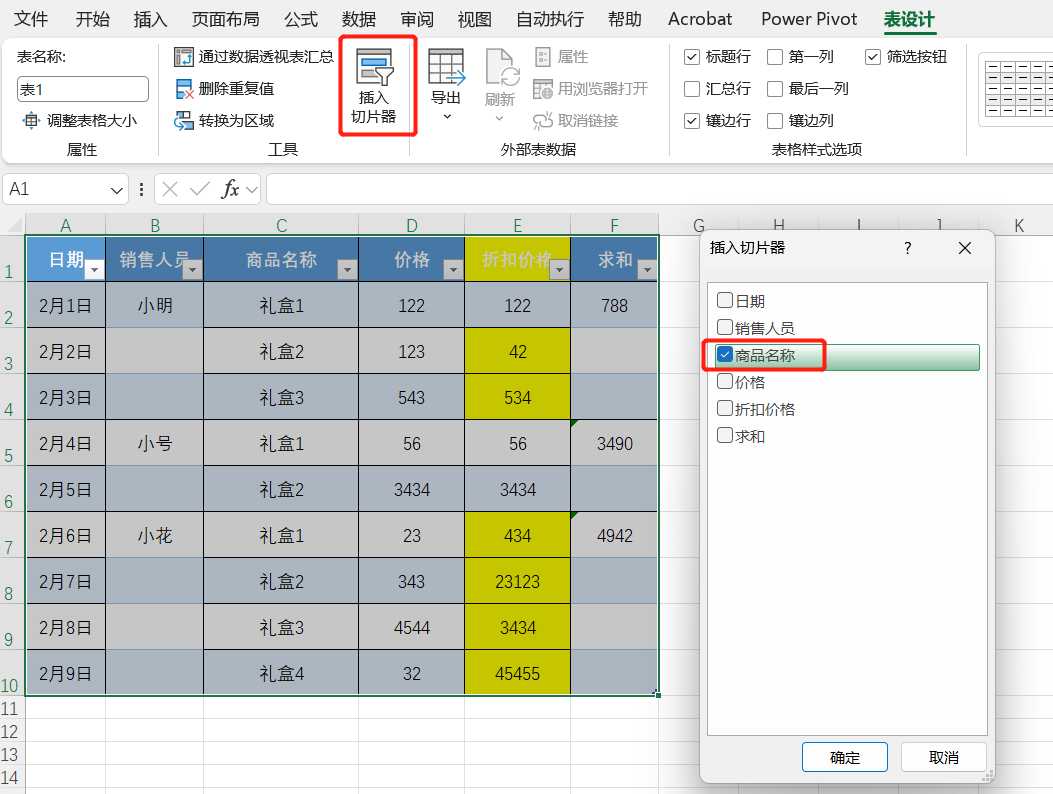Toggle the Banded Rows checkbox
1053x794 pixels.
tap(692, 121)
